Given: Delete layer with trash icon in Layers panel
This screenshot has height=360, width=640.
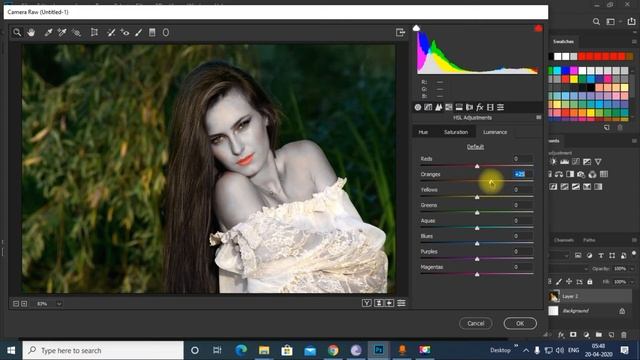Looking at the screenshot, I should [624, 335].
